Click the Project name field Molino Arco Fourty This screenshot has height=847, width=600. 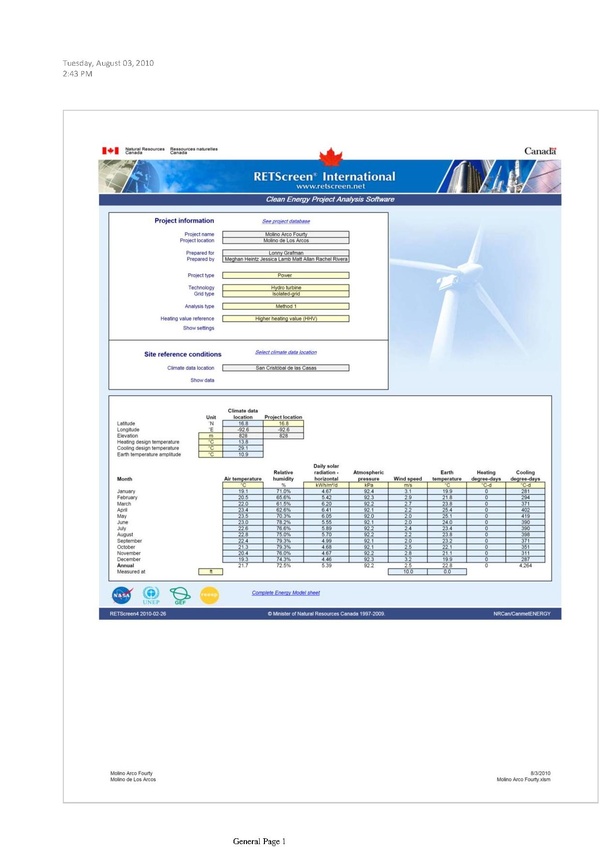tap(286, 234)
